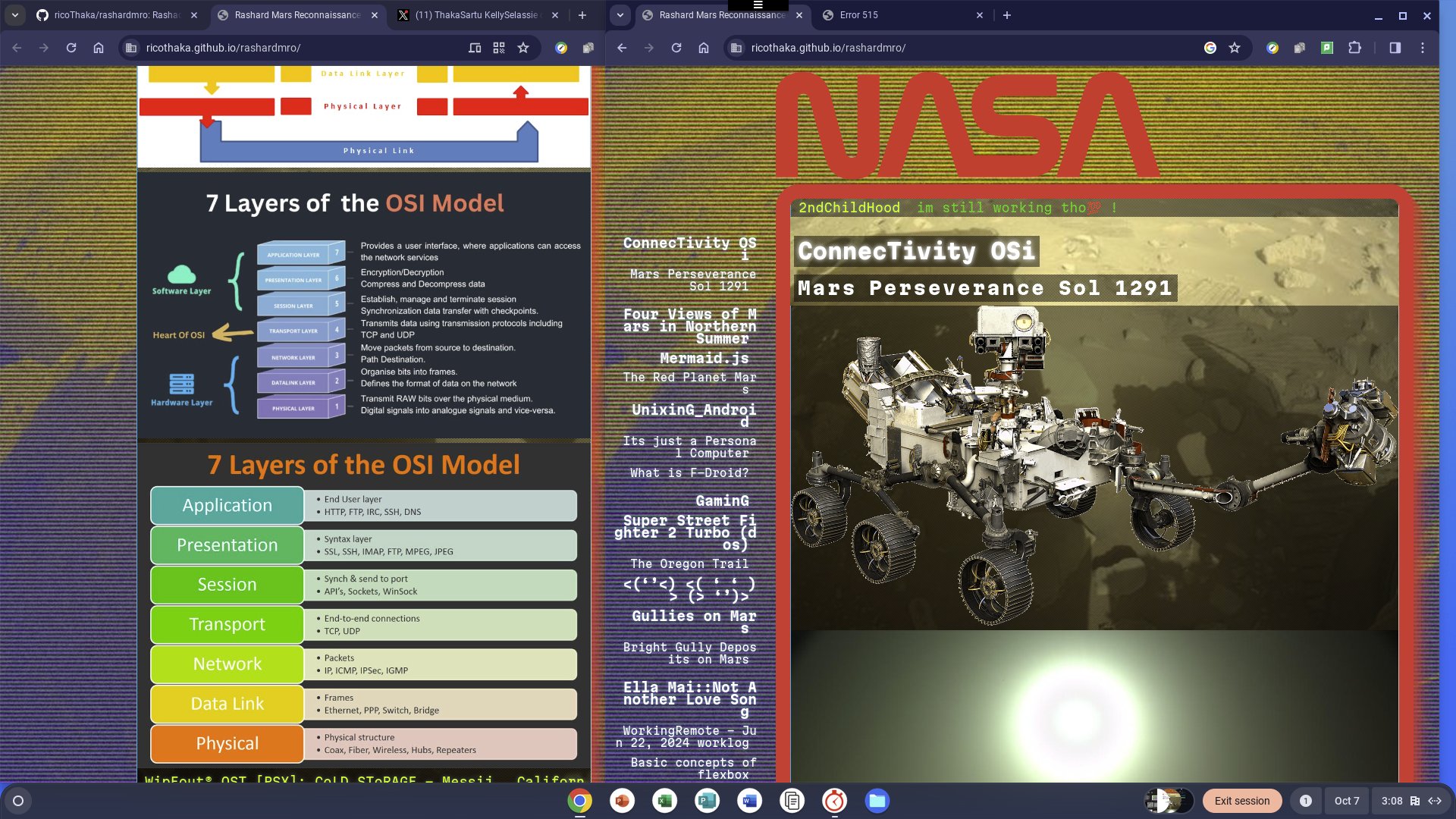The image size is (1456, 819).
Task: Click the right window address bar URL
Action: click(828, 48)
